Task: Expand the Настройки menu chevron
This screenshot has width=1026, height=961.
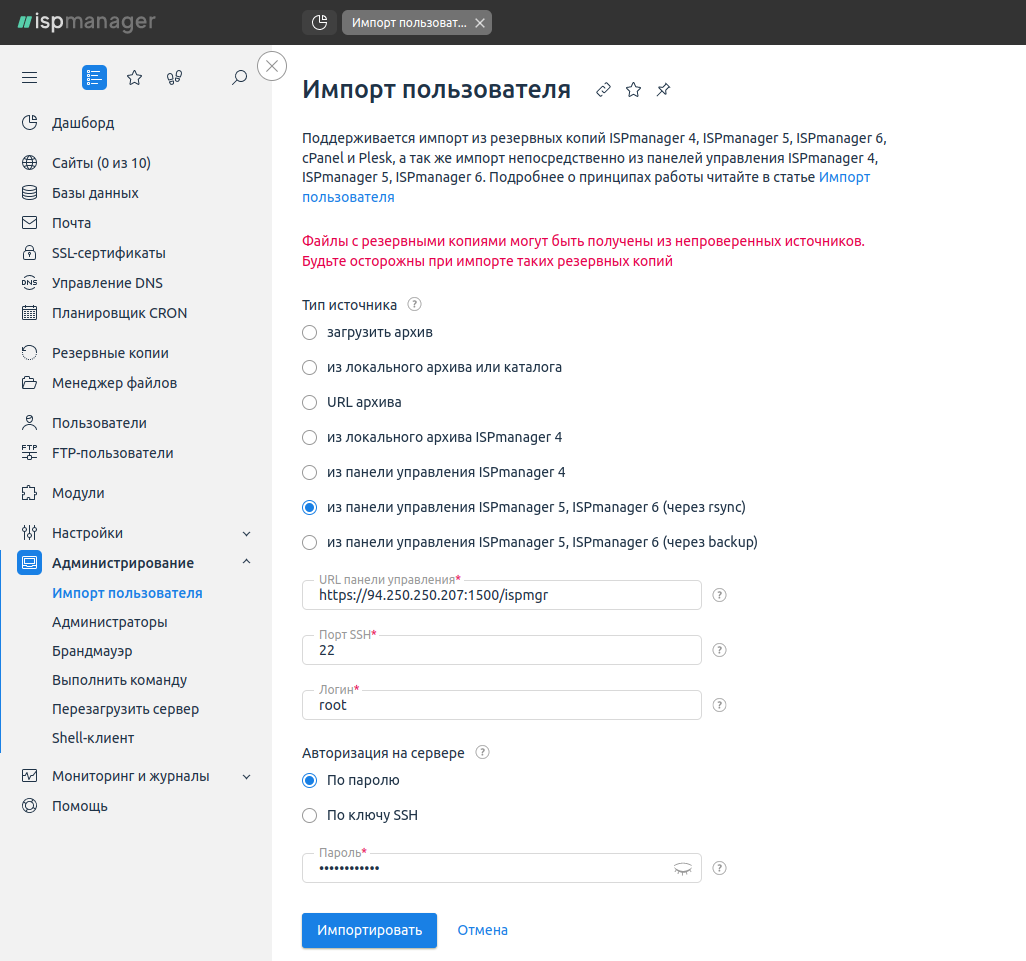Action: pyautogui.click(x=247, y=534)
